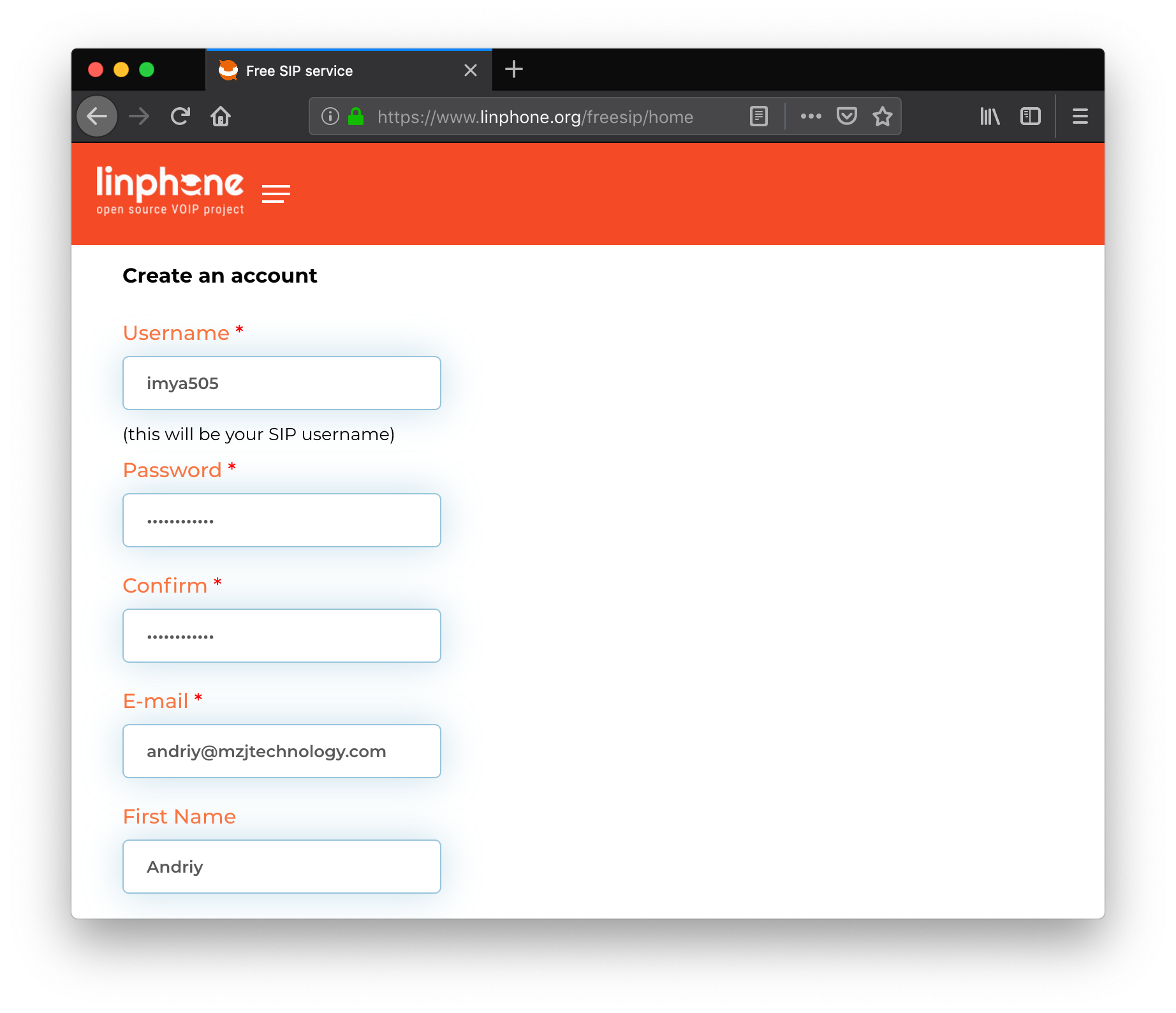The height and width of the screenshot is (1013, 1176).
Task: Open the Library bookmarks and history
Action: pyautogui.click(x=990, y=116)
